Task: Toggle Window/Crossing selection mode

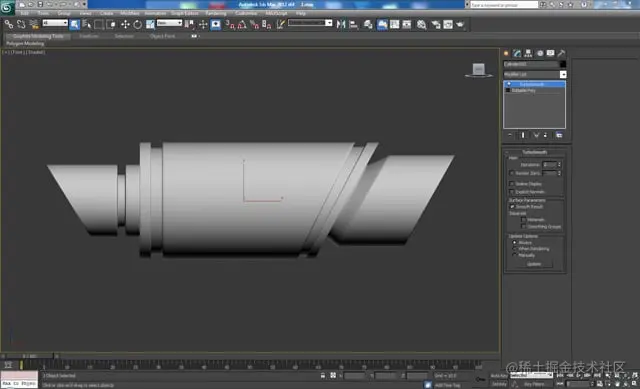Action: [111, 24]
